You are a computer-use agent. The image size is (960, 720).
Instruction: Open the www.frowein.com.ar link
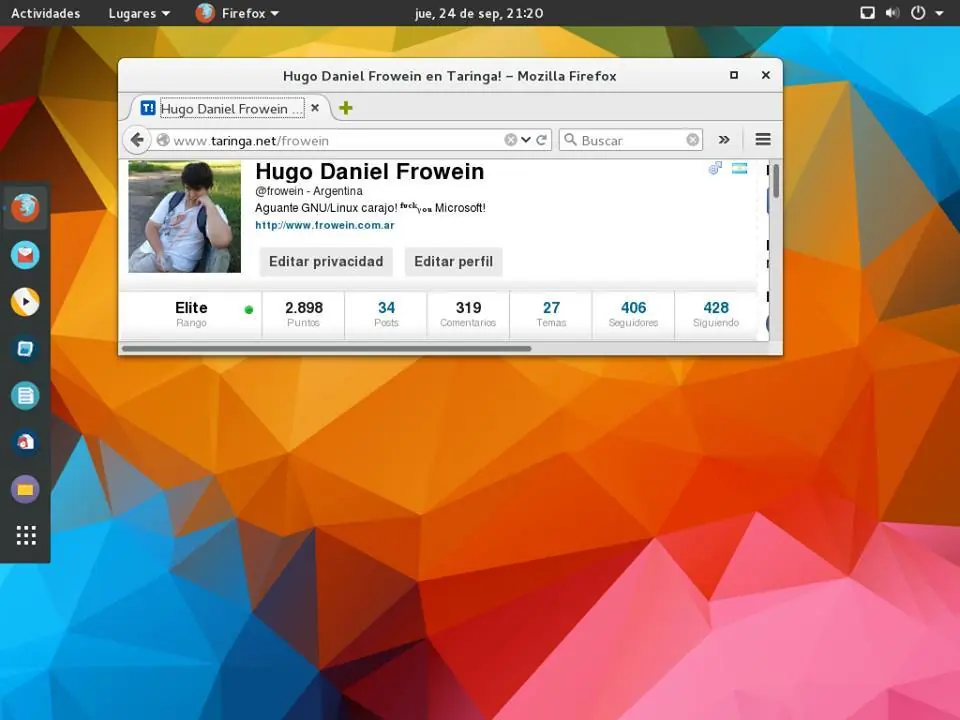[325, 225]
